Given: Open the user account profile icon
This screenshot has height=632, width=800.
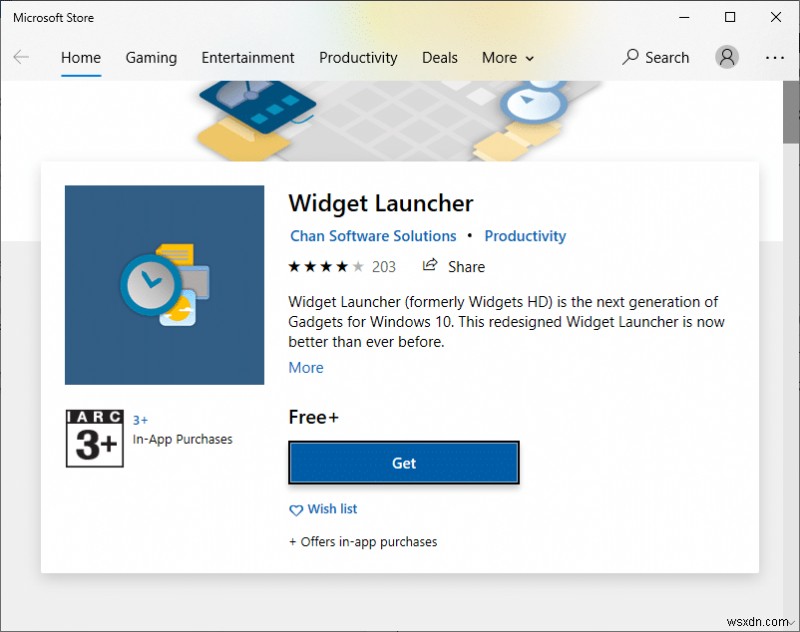Looking at the screenshot, I should coord(727,57).
